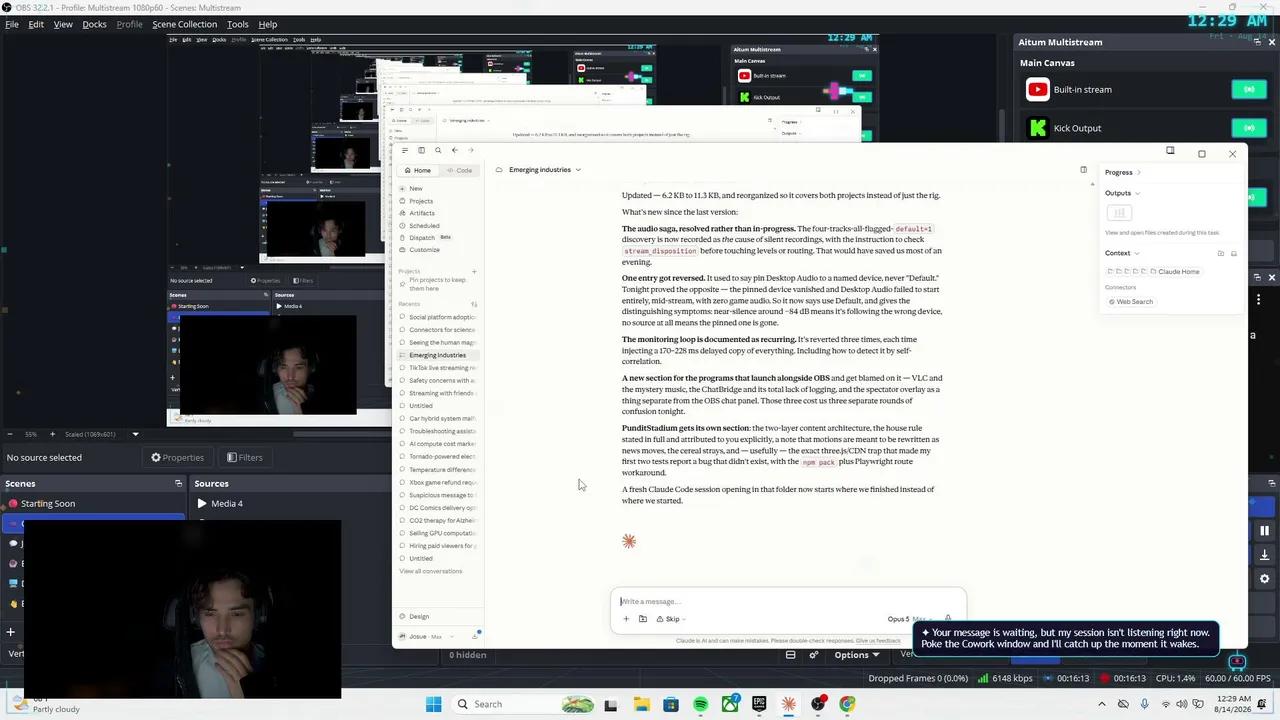The image size is (1280, 720).
Task: Open the Properties button in OBS
Action: click(178, 458)
